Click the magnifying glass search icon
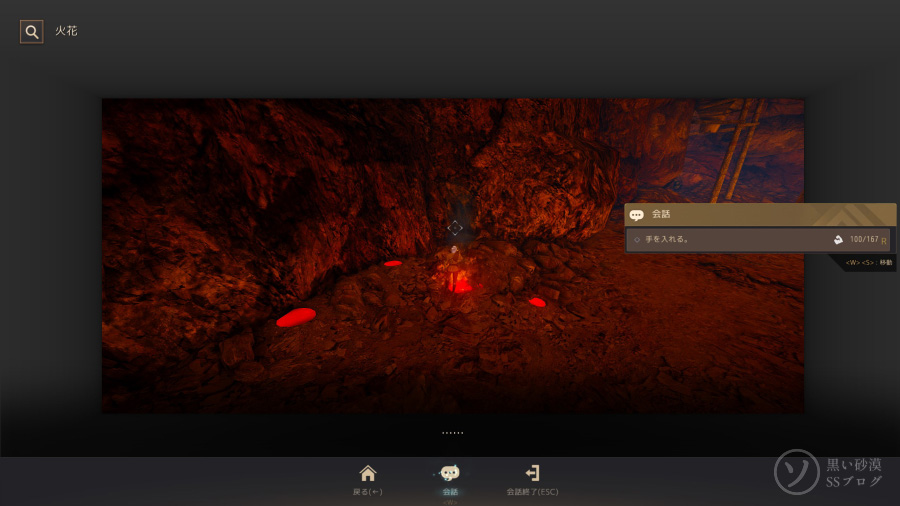Screen dimensions: 900x506 coord(32,32)
